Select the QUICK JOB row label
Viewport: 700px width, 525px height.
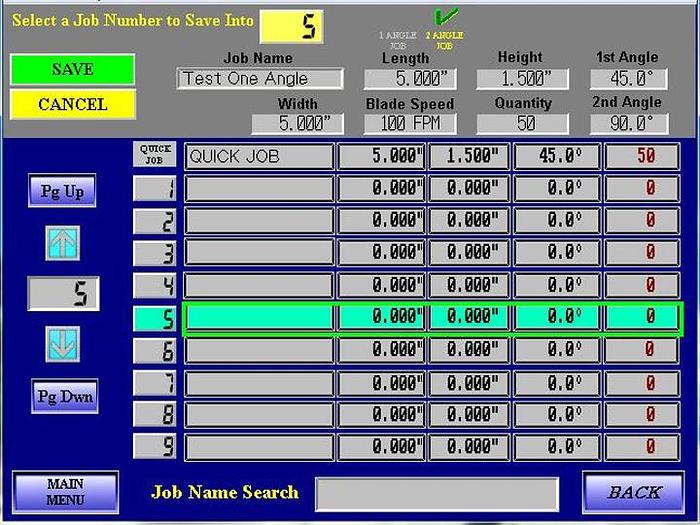click(155, 155)
